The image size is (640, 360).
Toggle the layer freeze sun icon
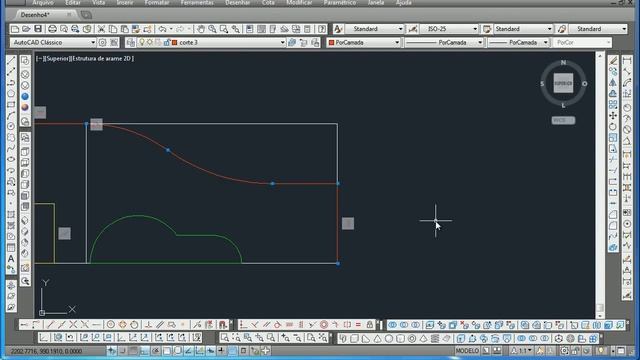pos(150,42)
